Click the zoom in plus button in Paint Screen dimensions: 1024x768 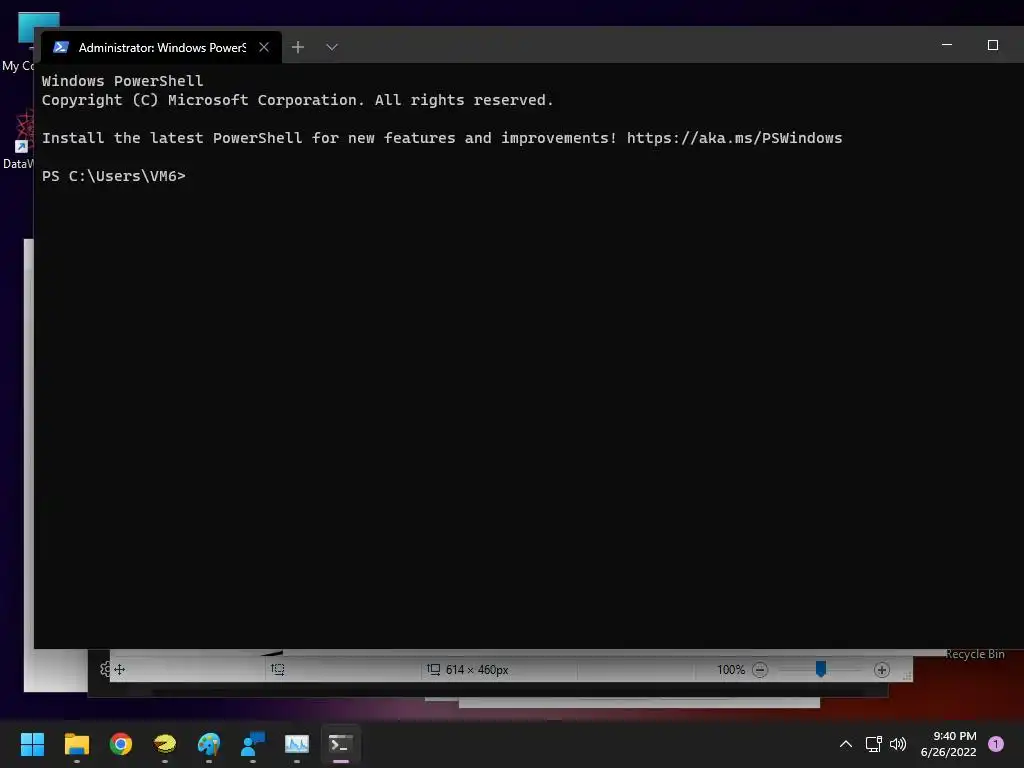(x=882, y=669)
